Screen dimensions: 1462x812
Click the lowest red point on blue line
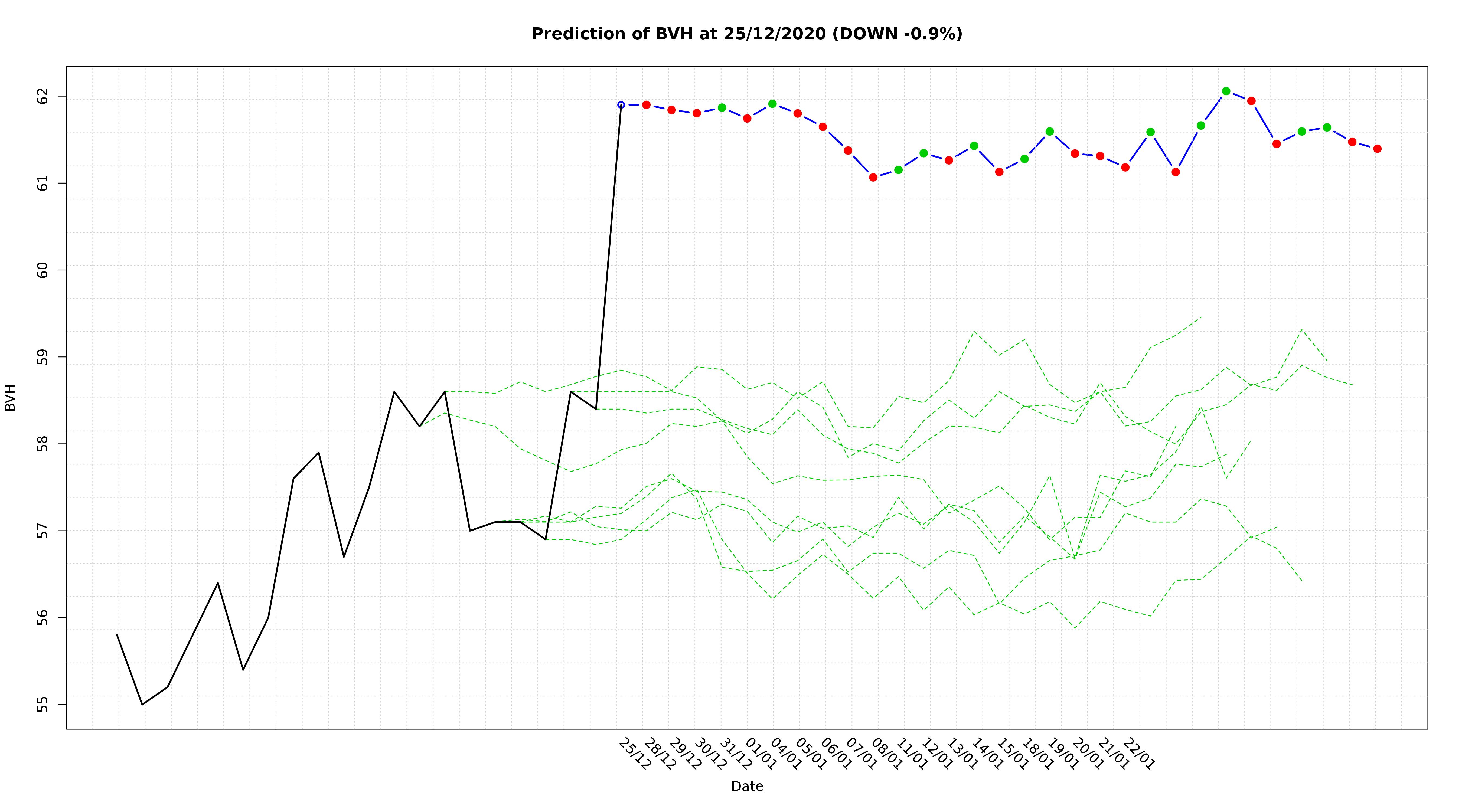[x=873, y=178]
